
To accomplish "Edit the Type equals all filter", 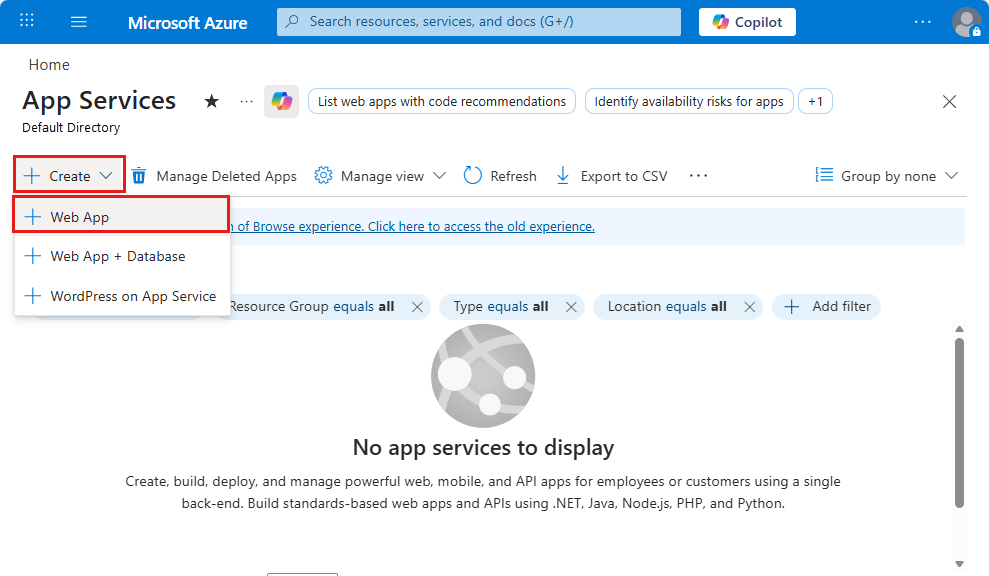I will click(x=501, y=307).
